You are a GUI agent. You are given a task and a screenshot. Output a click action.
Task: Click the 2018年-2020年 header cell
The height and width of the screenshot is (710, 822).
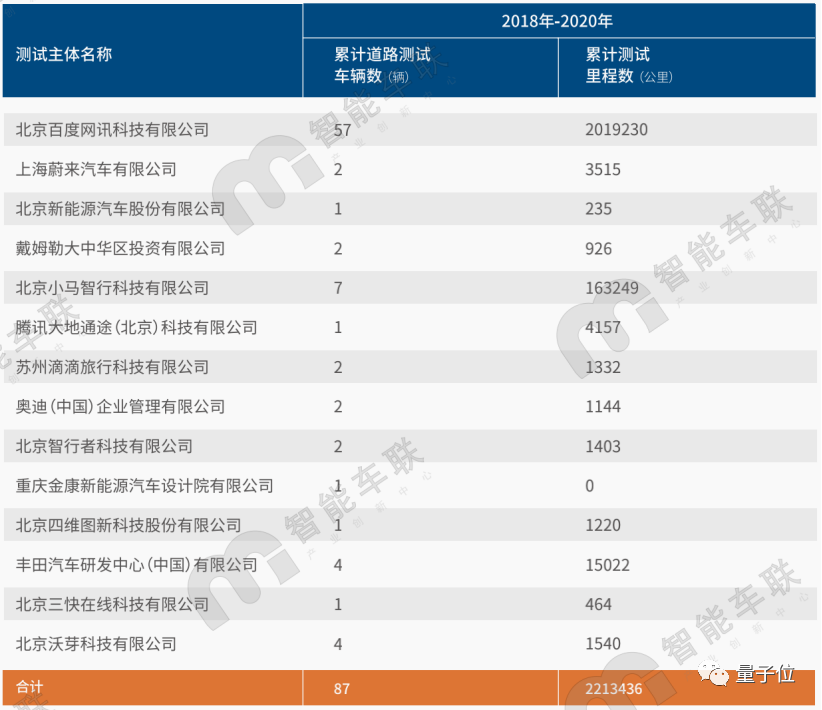557,21
